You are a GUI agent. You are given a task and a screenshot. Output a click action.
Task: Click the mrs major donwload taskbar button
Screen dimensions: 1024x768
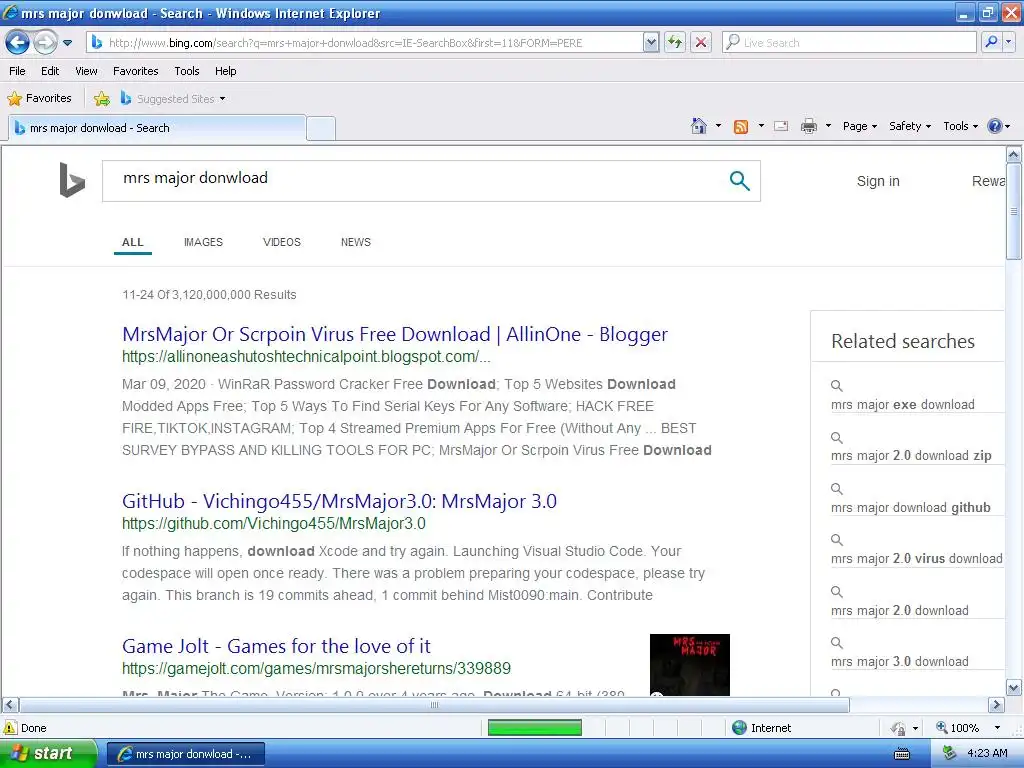point(185,754)
